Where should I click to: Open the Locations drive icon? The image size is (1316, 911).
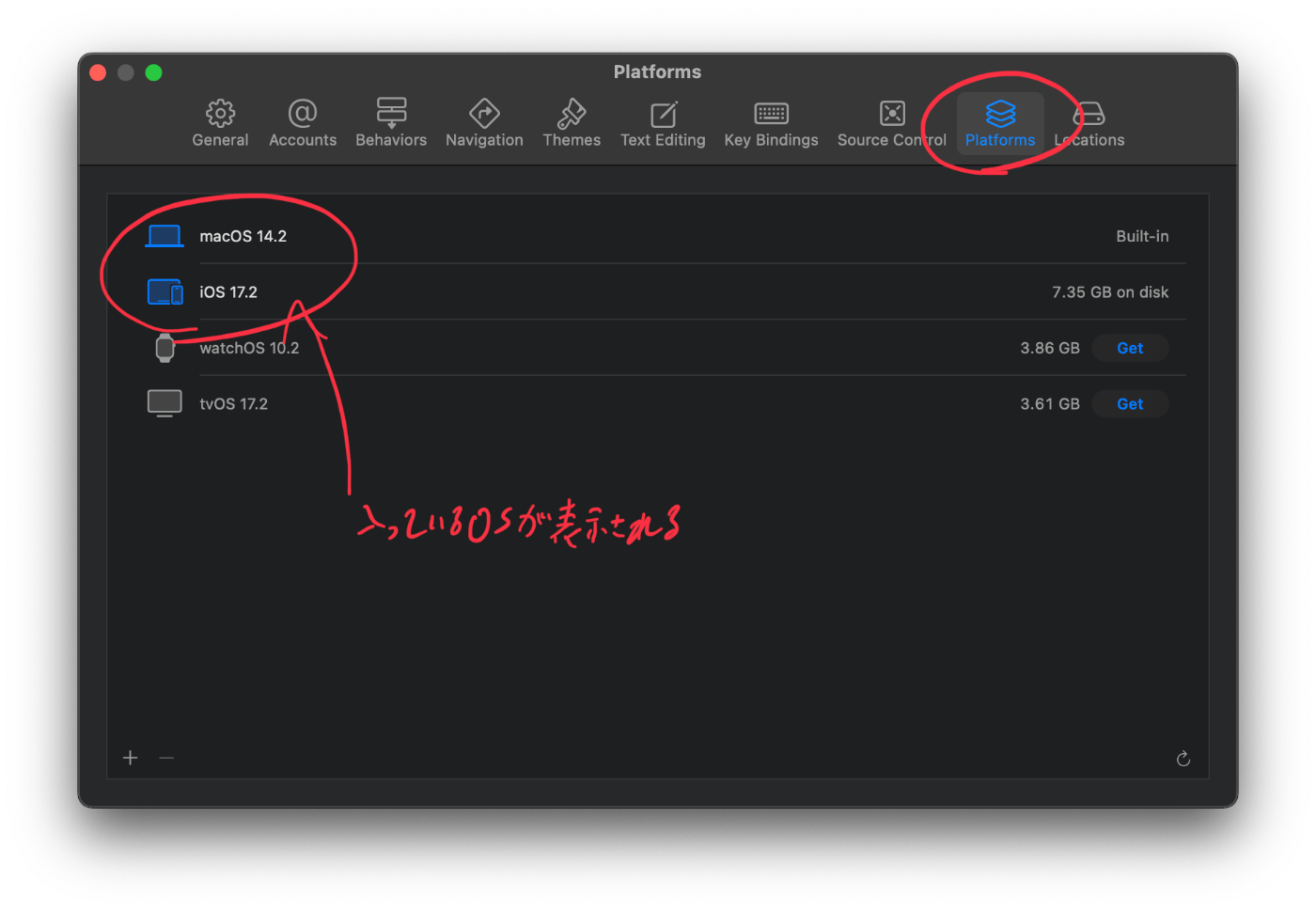[1089, 115]
